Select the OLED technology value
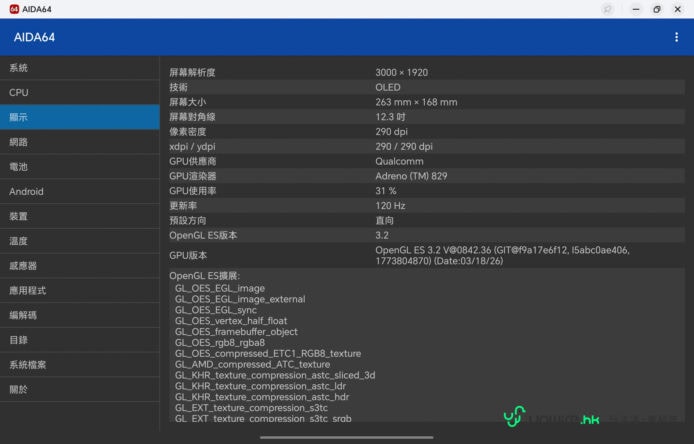This screenshot has width=694, height=444. point(388,87)
